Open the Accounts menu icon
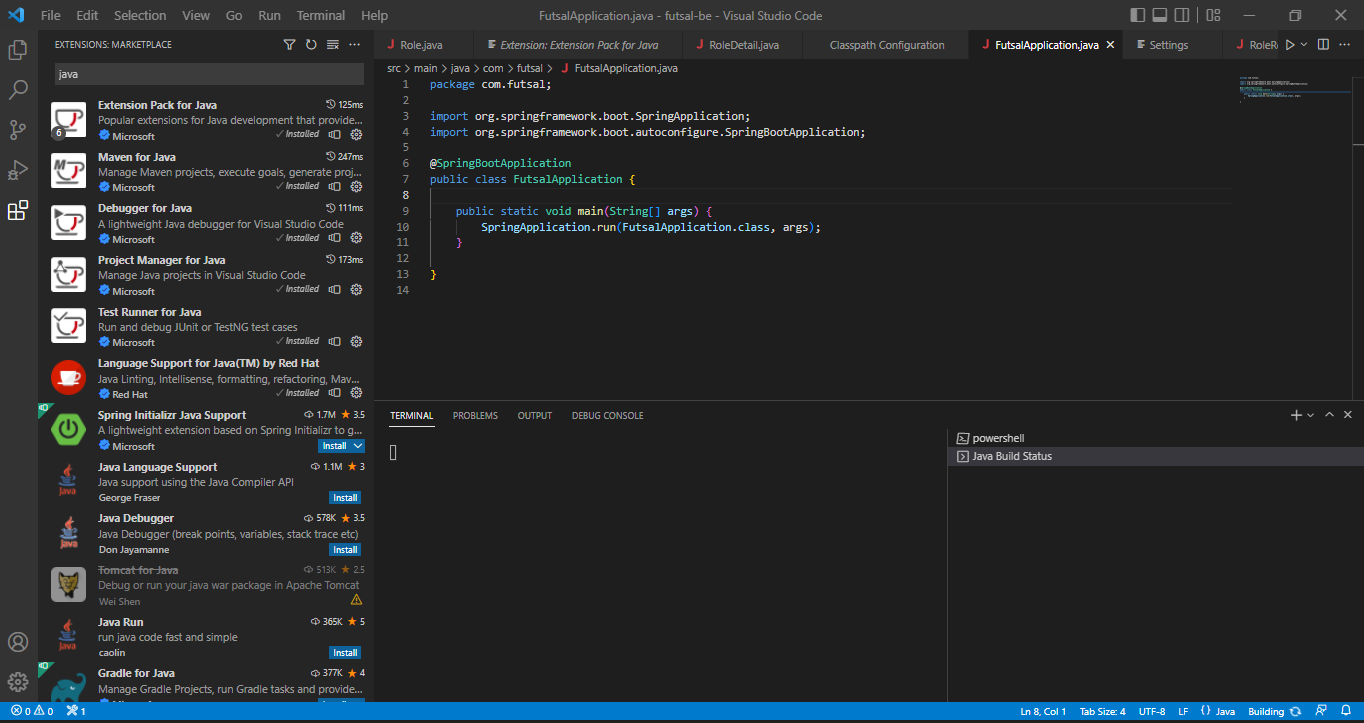Screen dimensions: 1364x723 tap(18, 642)
